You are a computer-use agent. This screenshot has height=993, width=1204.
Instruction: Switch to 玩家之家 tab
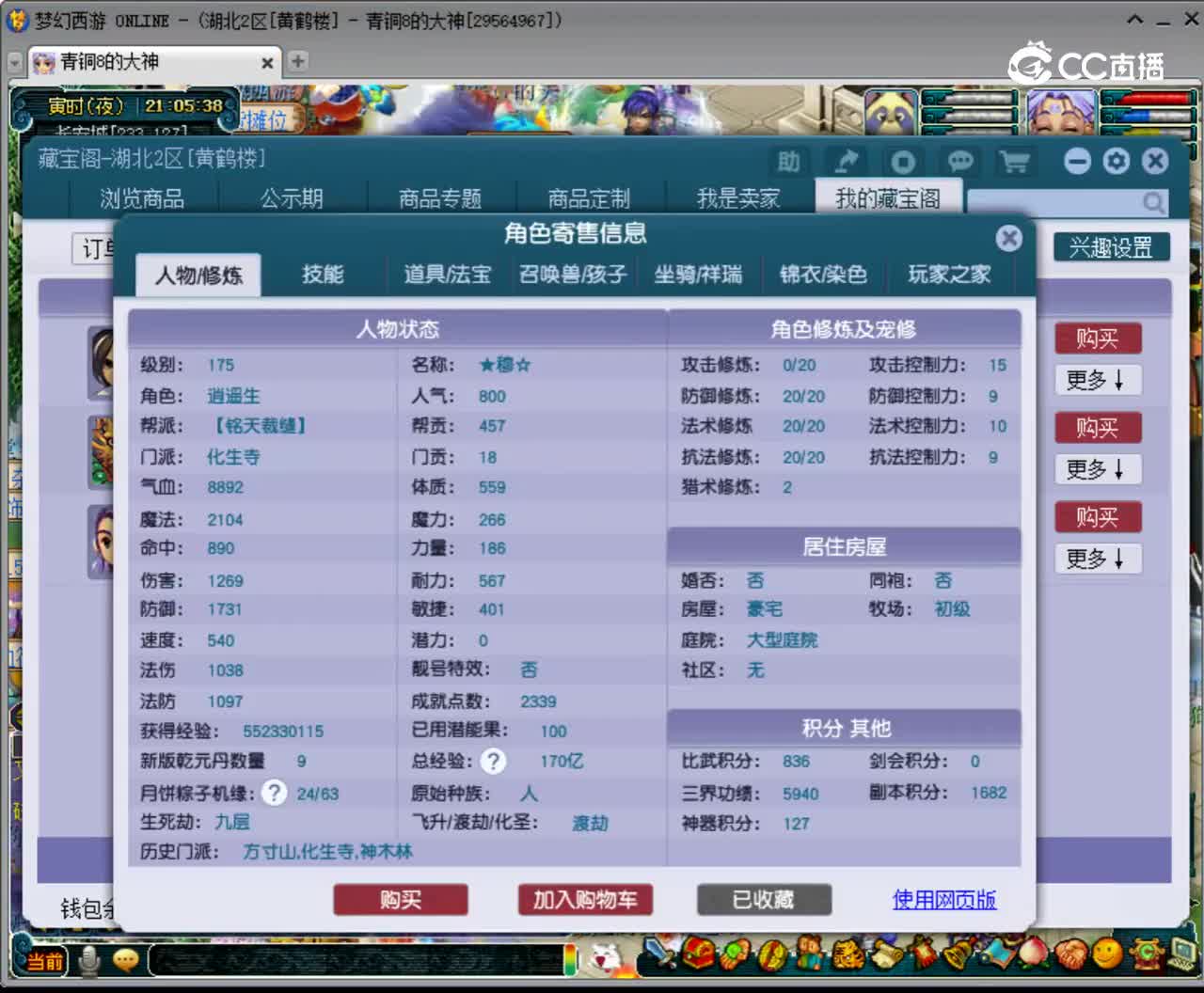pos(948,274)
